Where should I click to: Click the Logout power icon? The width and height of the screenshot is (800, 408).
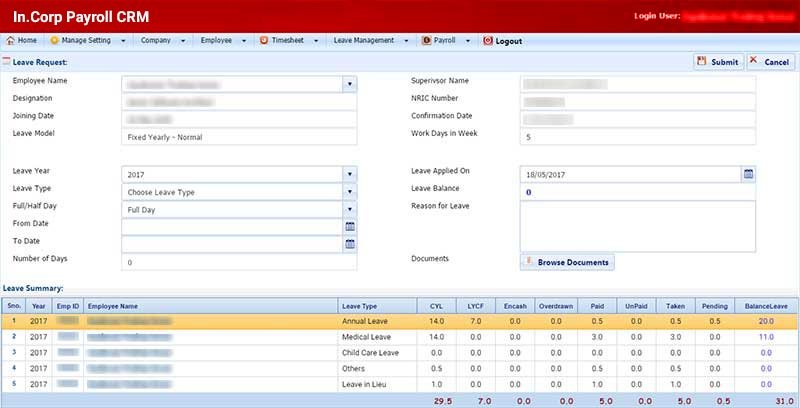pyautogui.click(x=488, y=41)
